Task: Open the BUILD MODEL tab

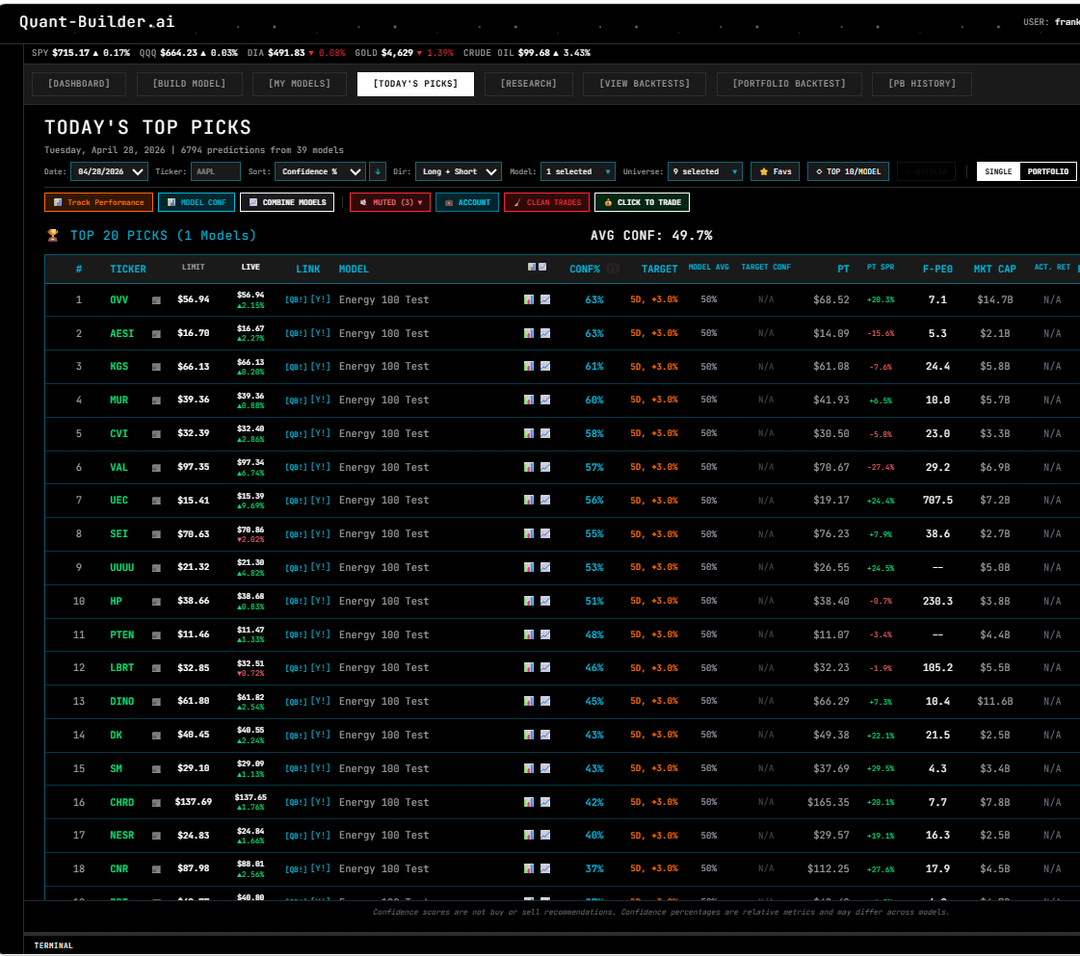Action: [189, 83]
